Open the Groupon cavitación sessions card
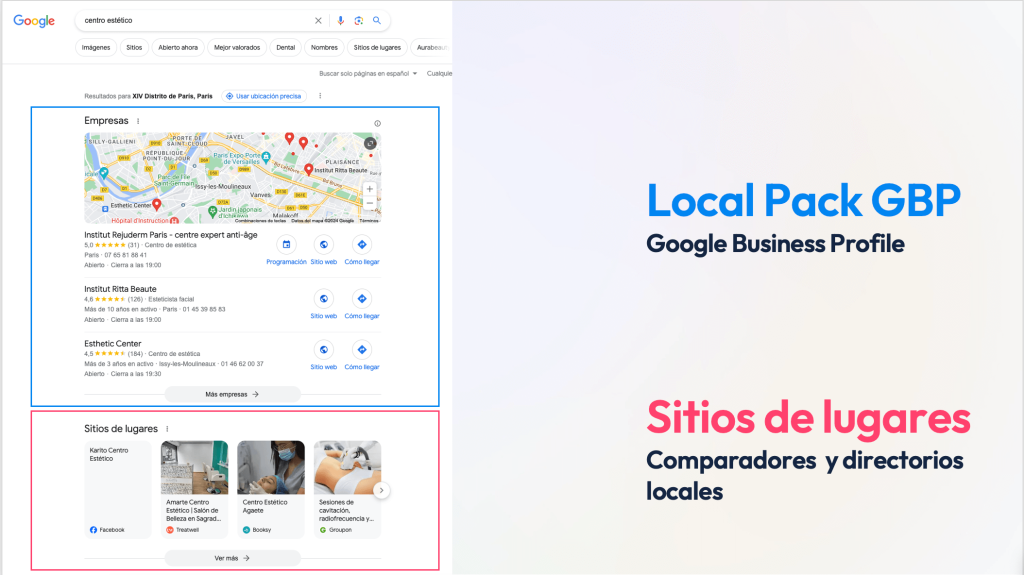 coord(347,489)
